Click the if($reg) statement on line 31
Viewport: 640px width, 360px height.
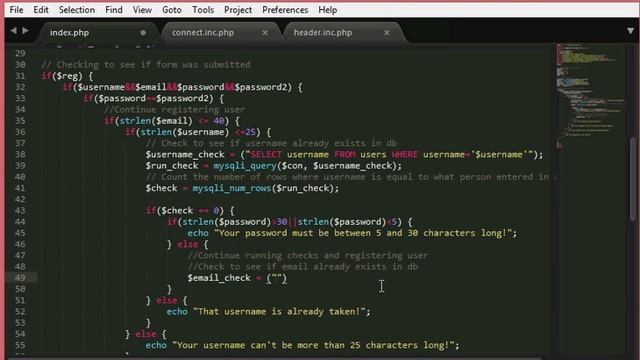pos(67,76)
